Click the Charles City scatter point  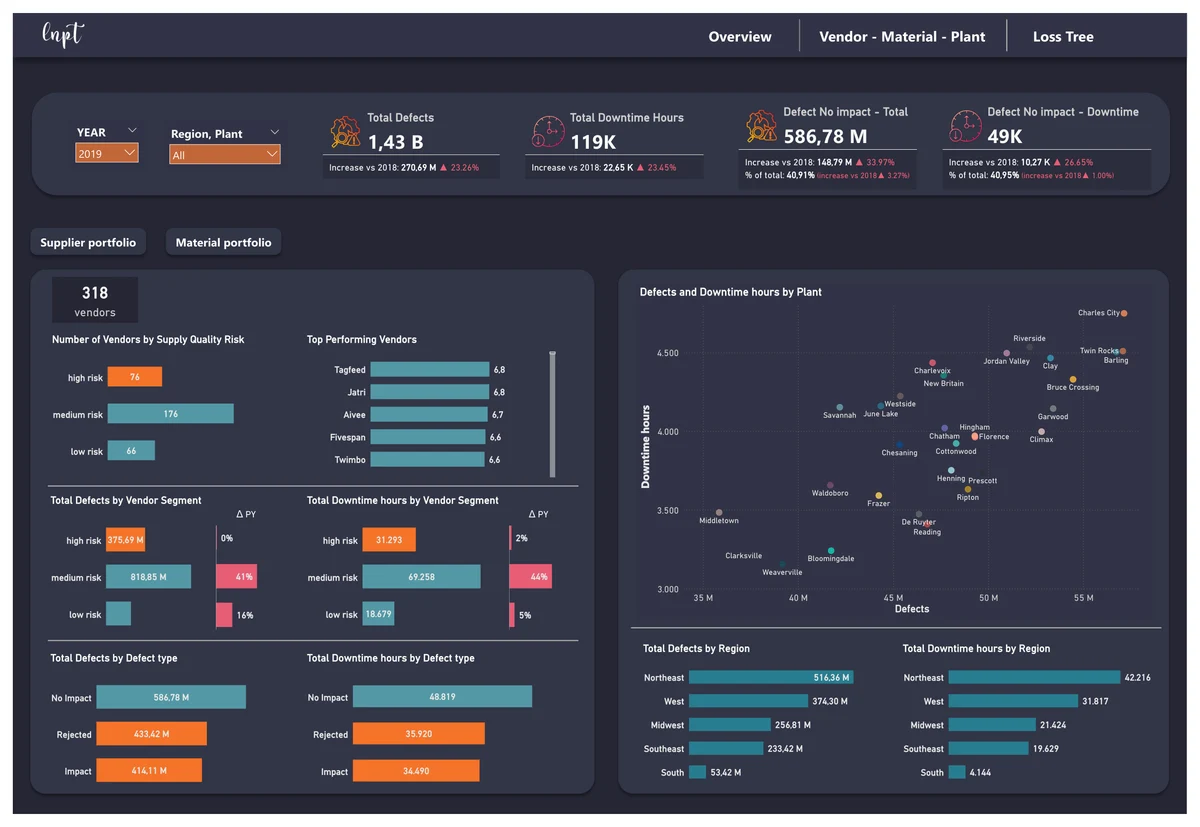pos(1124,313)
